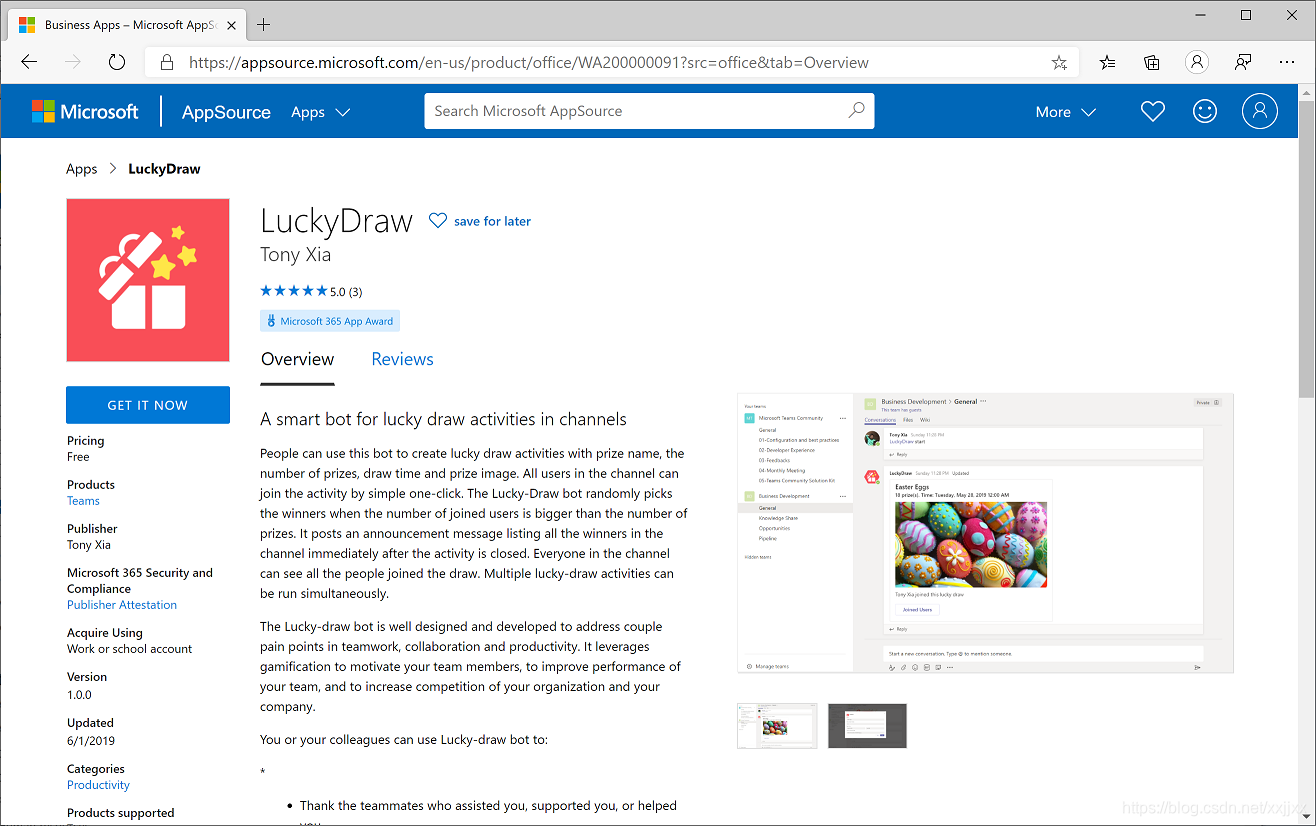Open the browser Favorites list icon
Image resolution: width=1316 pixels, height=826 pixels.
point(1107,62)
